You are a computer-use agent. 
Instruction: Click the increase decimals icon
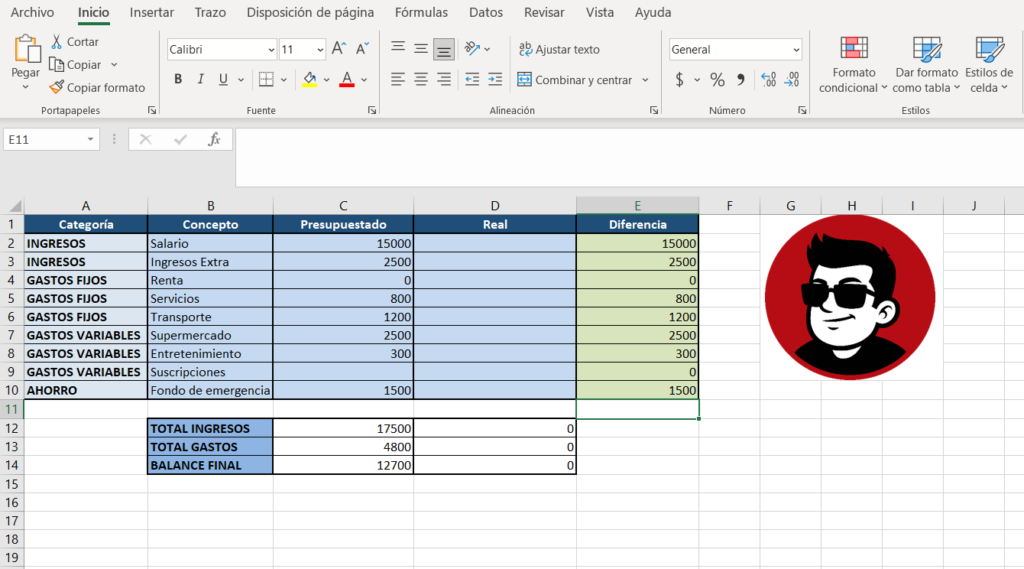click(768, 80)
